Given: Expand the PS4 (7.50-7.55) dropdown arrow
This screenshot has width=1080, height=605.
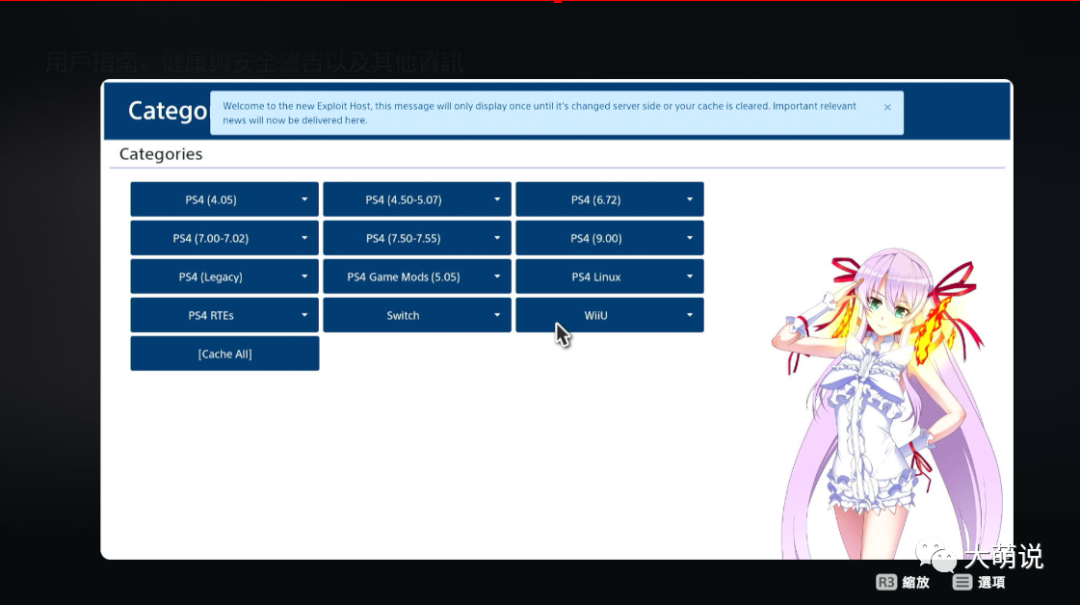Looking at the screenshot, I should coord(497,238).
